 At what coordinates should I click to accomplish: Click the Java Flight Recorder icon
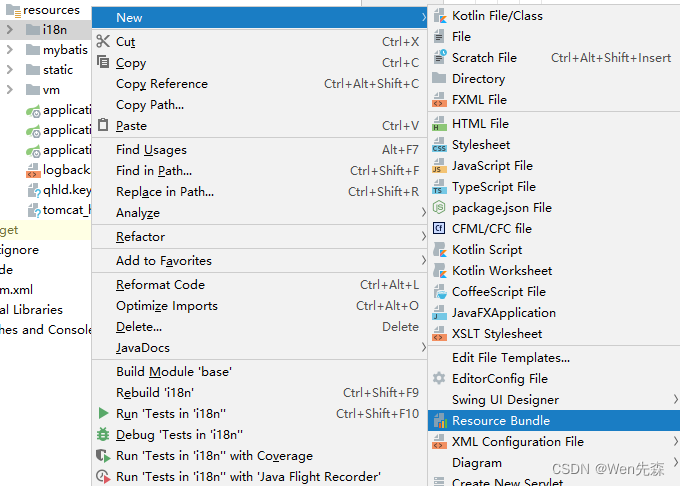103,477
